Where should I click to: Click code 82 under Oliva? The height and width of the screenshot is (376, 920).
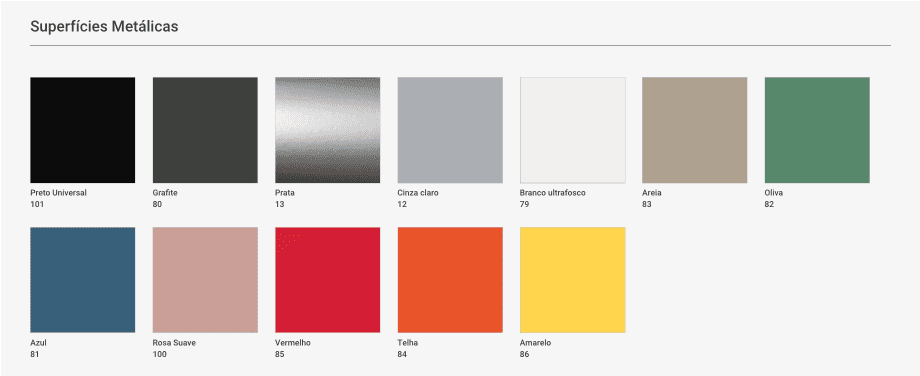coord(769,205)
